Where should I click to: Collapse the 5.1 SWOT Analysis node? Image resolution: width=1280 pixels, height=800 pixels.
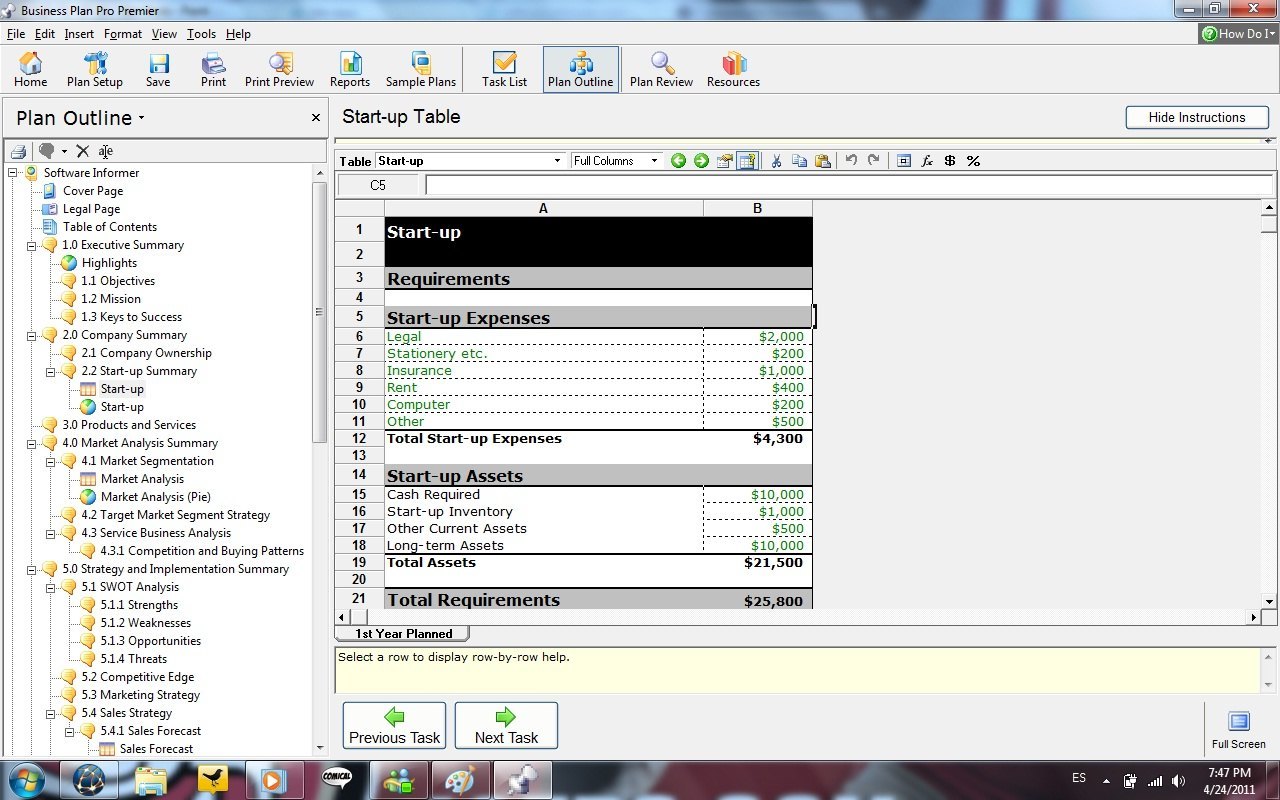point(51,587)
